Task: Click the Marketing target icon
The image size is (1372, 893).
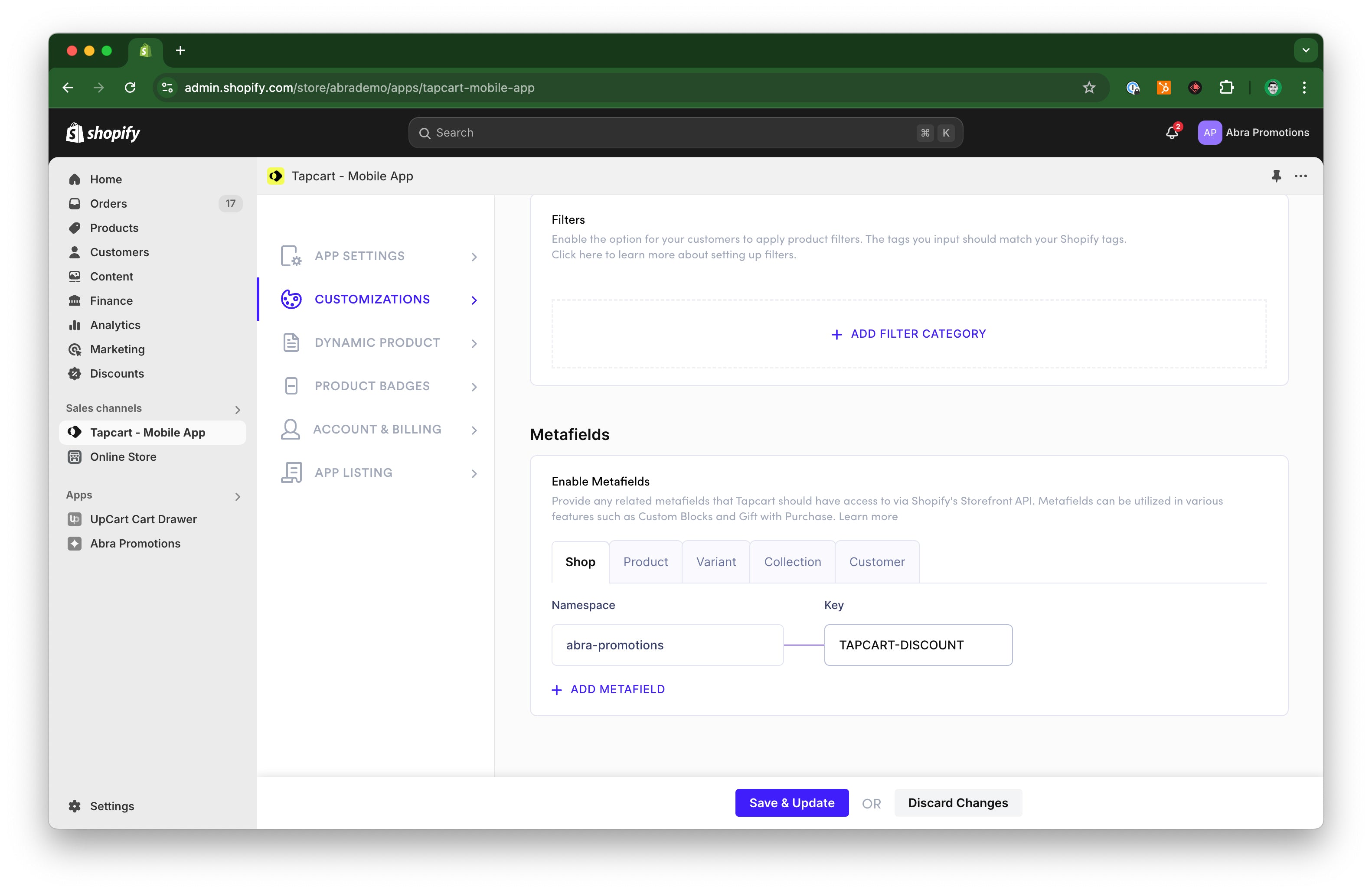Action: [75, 349]
